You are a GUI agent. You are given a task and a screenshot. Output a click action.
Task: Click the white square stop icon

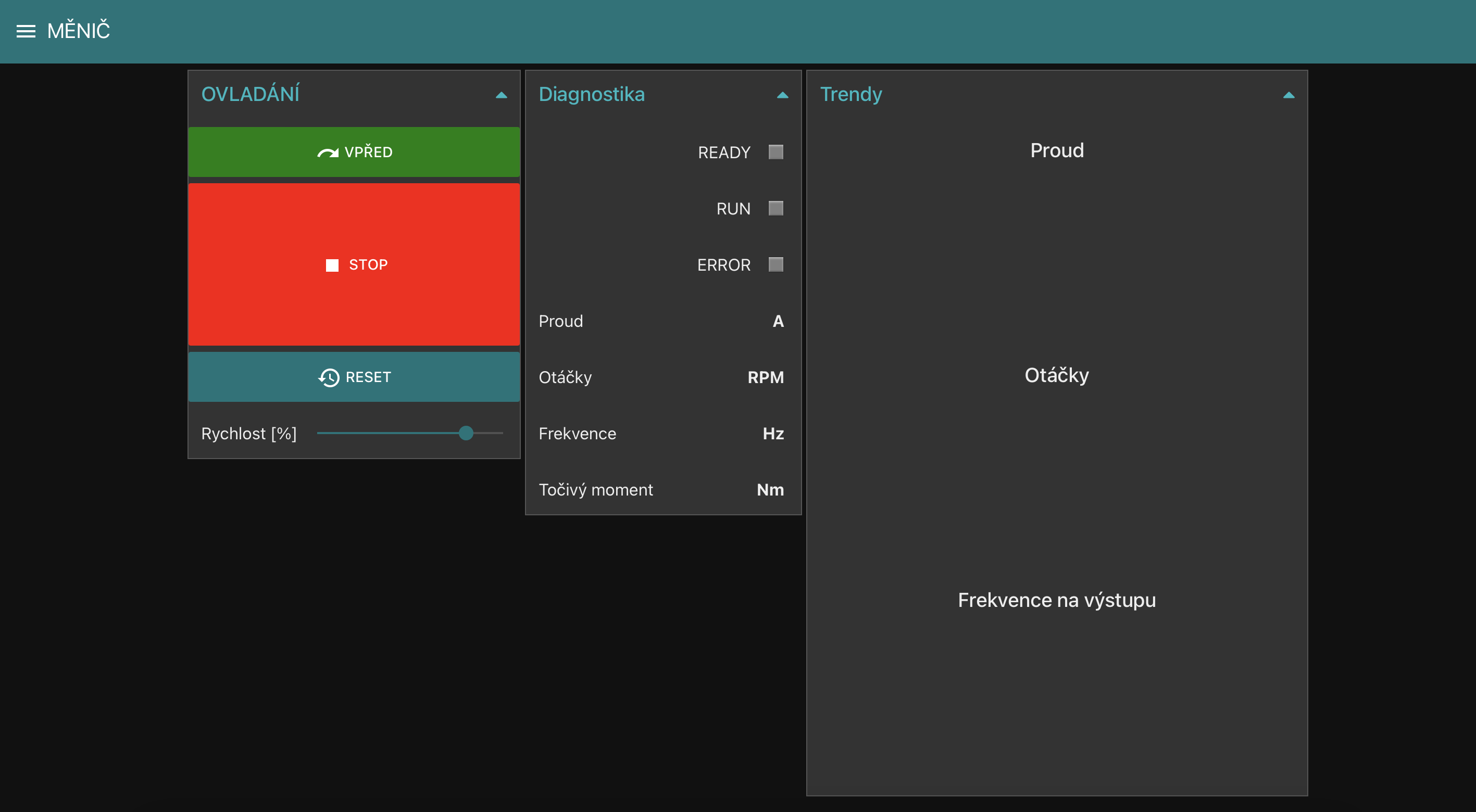tap(332, 265)
